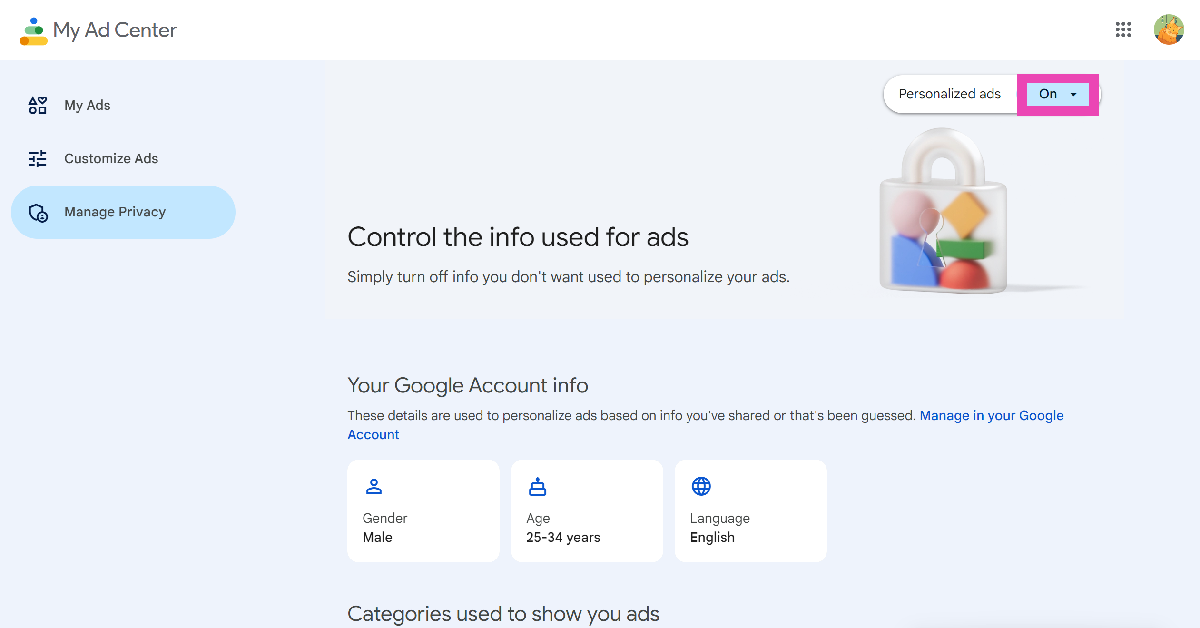Click the dropdown arrow next to On
This screenshot has height=628, width=1200.
click(x=1073, y=94)
